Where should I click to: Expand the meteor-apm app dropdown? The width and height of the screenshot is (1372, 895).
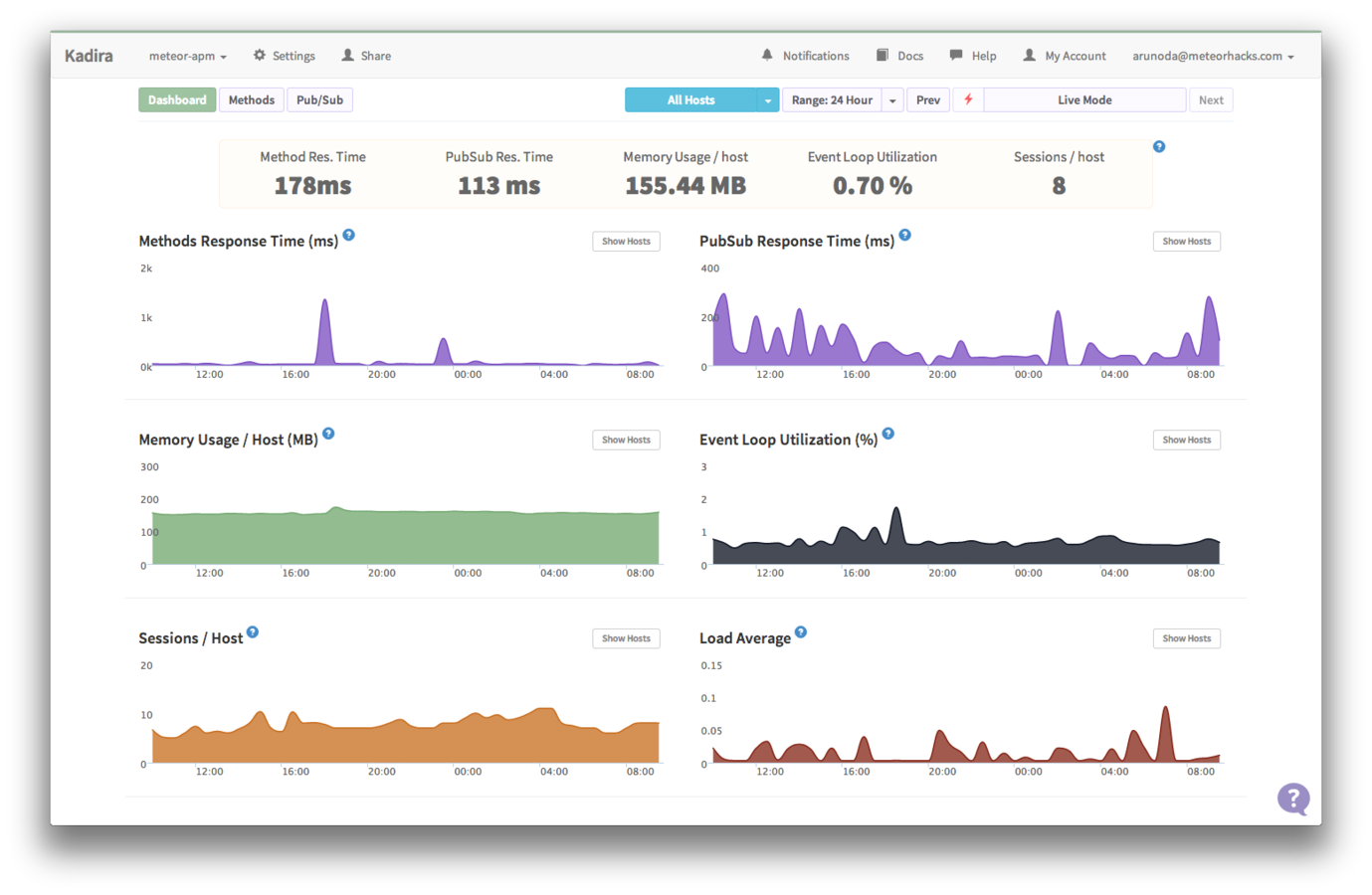[x=188, y=56]
